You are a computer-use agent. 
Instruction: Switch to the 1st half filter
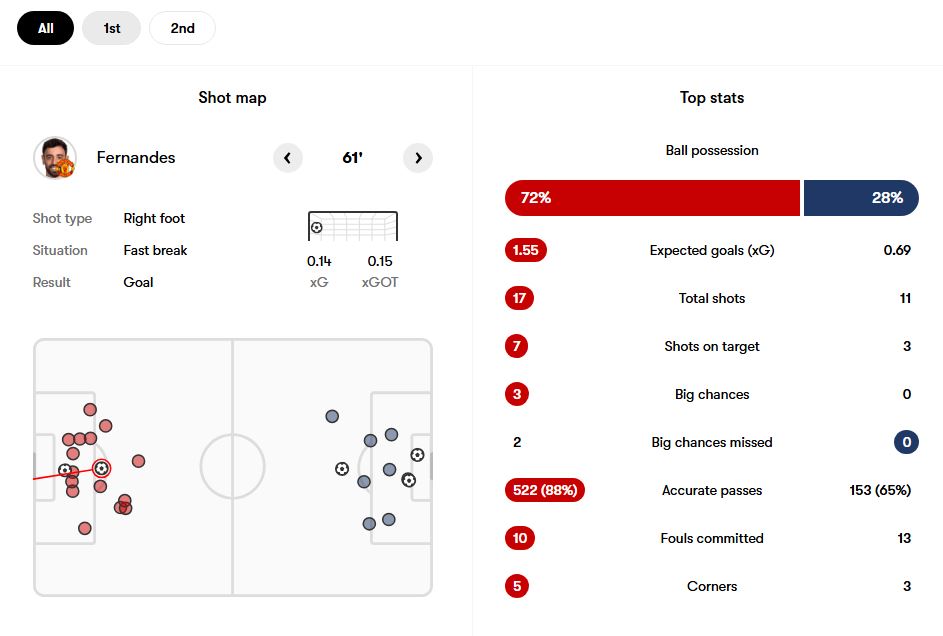pos(112,28)
